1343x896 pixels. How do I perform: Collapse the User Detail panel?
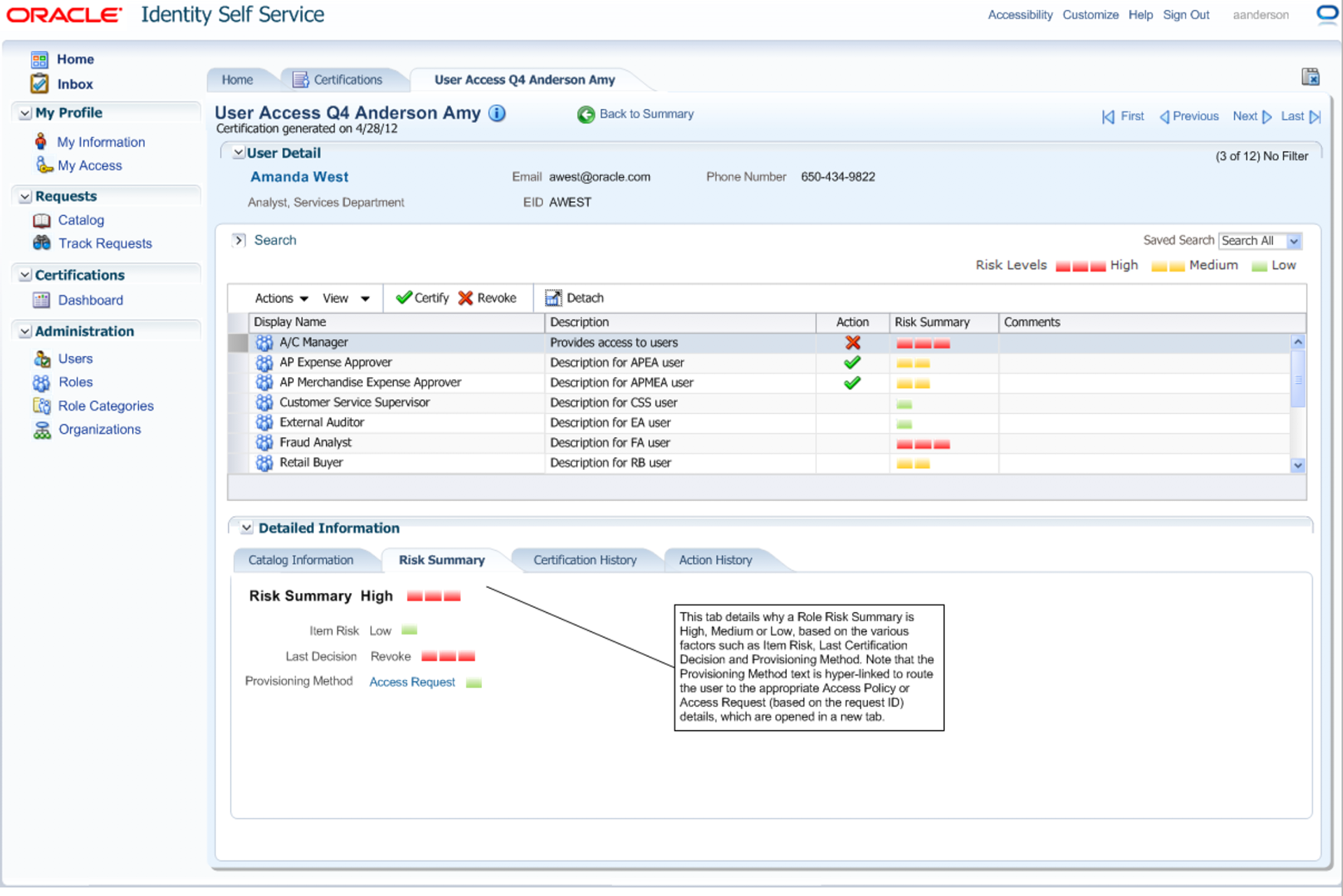click(239, 152)
